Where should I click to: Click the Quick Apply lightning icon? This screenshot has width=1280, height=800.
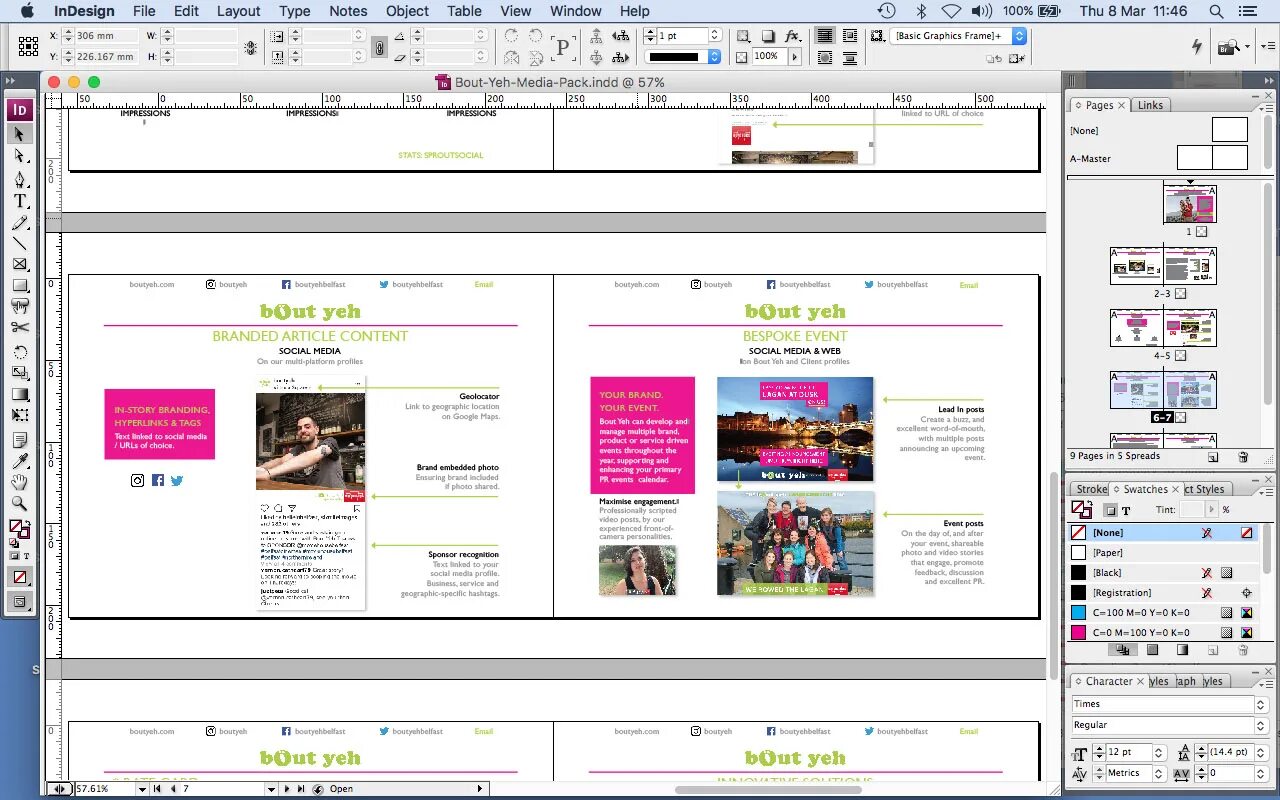point(1196,46)
